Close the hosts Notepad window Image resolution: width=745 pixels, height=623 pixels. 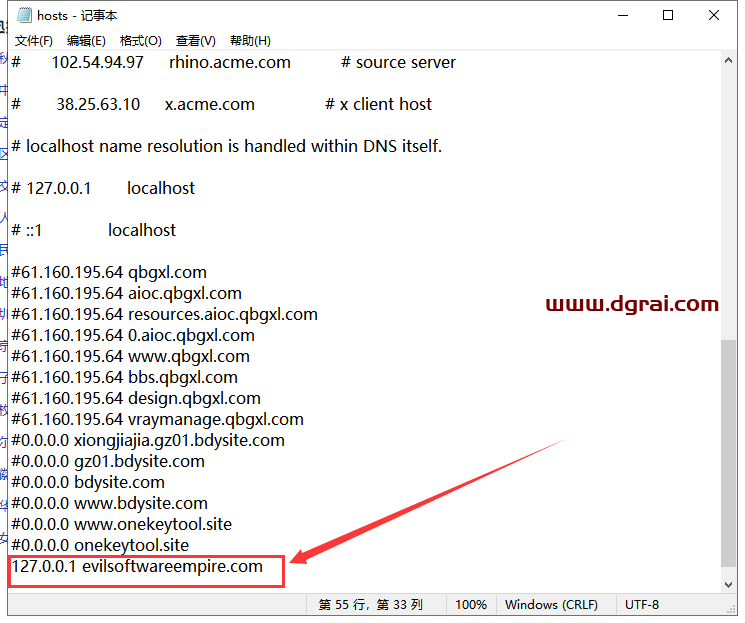[714, 16]
